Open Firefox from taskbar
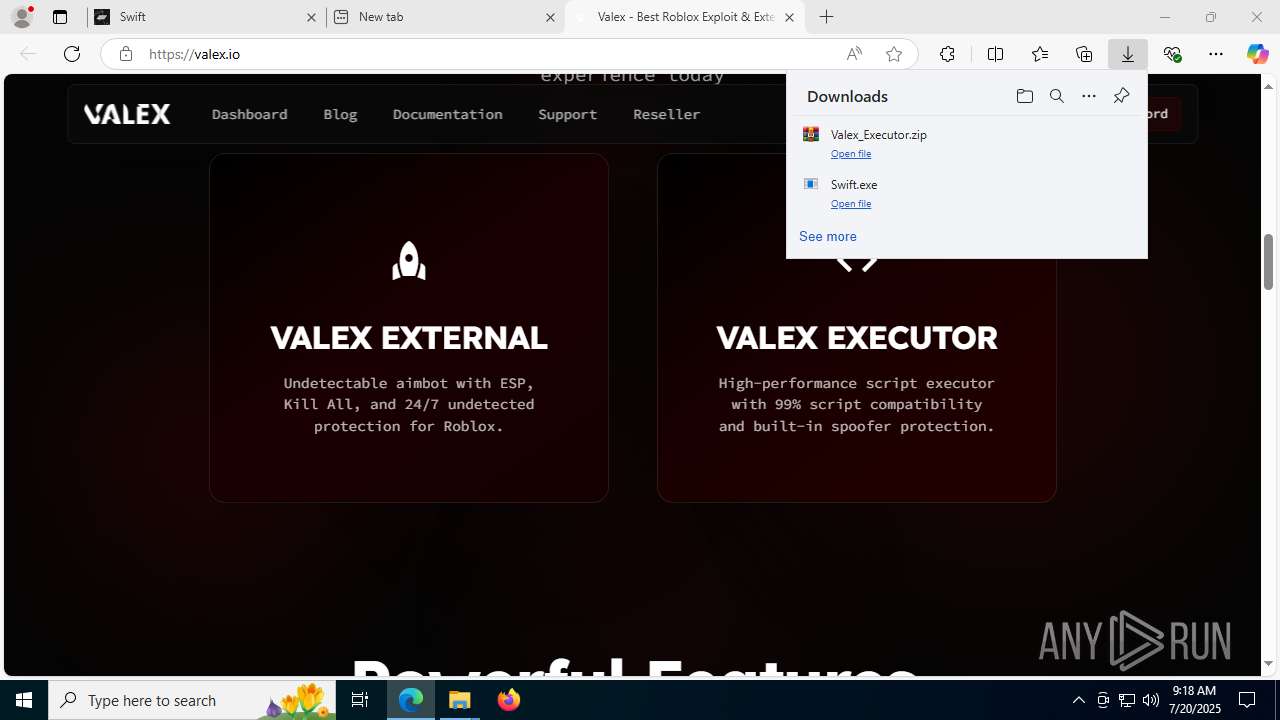This screenshot has width=1280, height=720. click(509, 700)
